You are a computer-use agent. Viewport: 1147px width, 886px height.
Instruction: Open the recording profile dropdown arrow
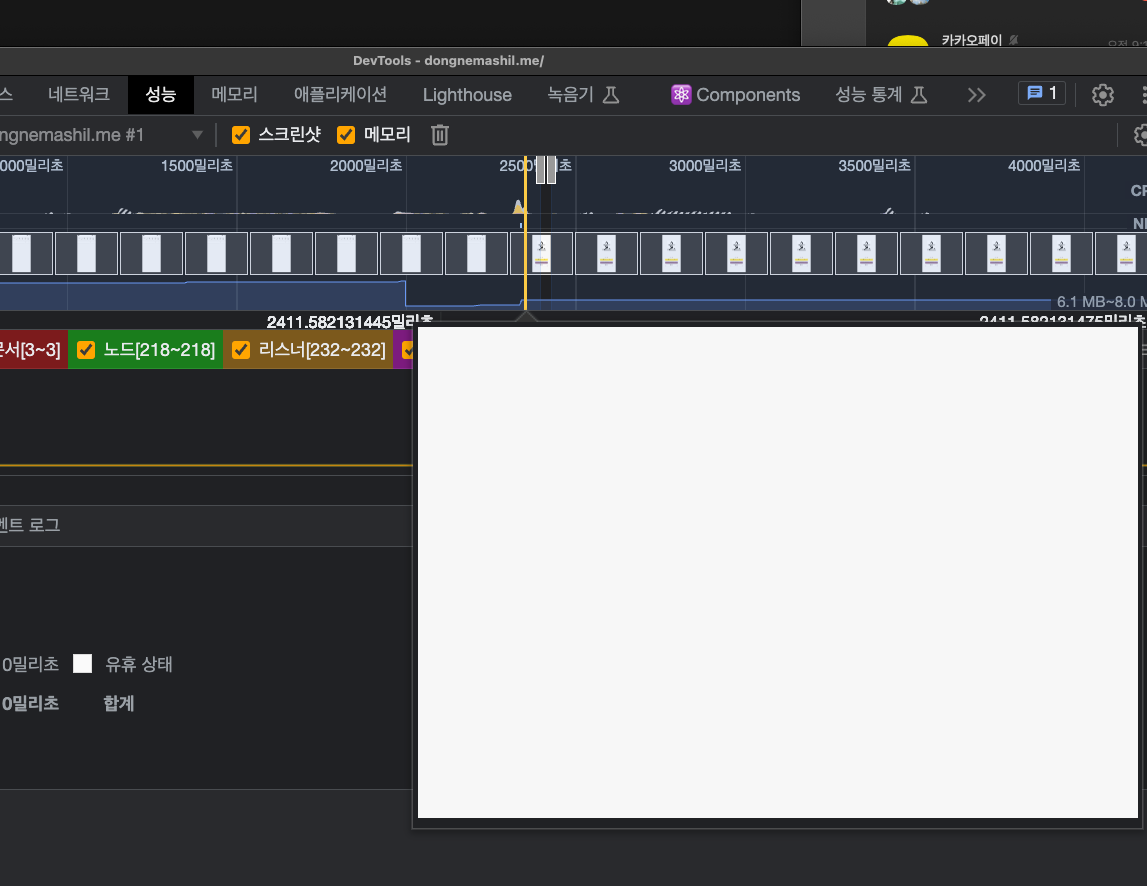(x=197, y=135)
